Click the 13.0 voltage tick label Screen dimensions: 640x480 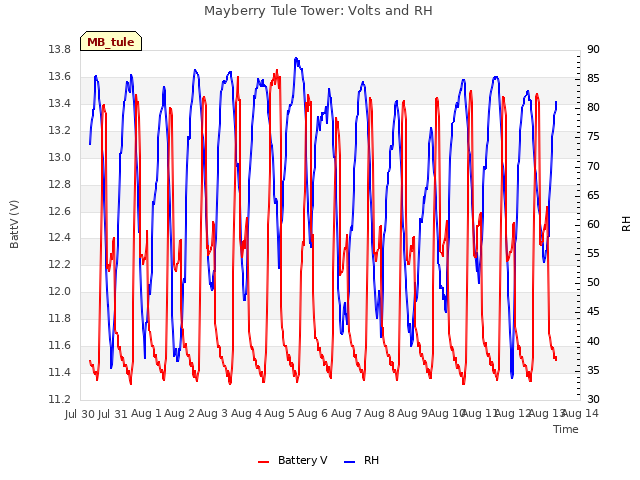pos(59,157)
